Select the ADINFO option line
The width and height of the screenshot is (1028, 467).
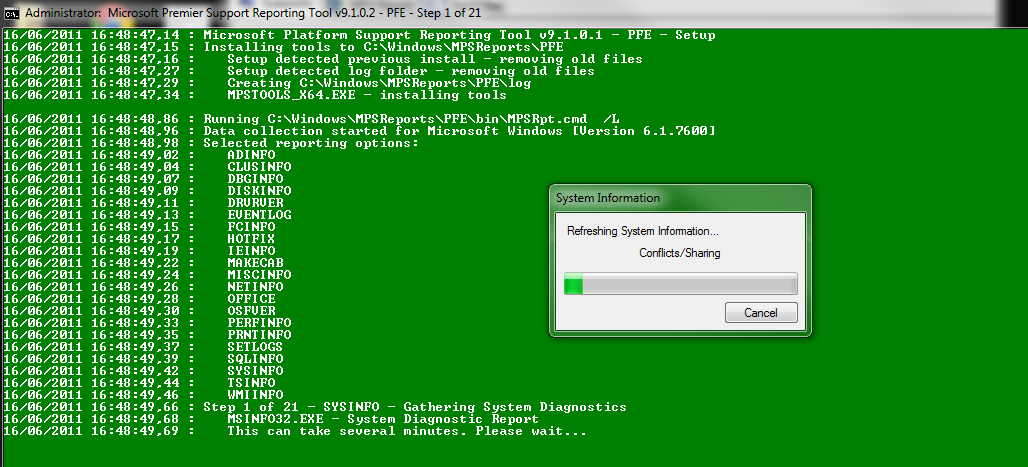139,155
